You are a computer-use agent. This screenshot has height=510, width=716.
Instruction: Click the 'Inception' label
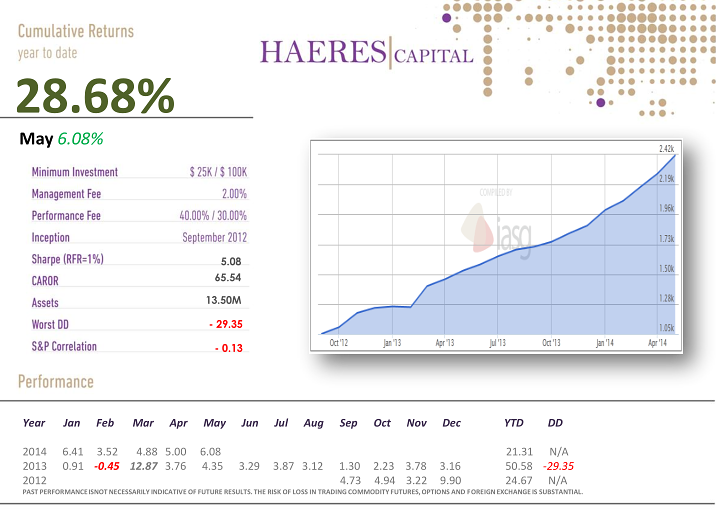click(51, 237)
